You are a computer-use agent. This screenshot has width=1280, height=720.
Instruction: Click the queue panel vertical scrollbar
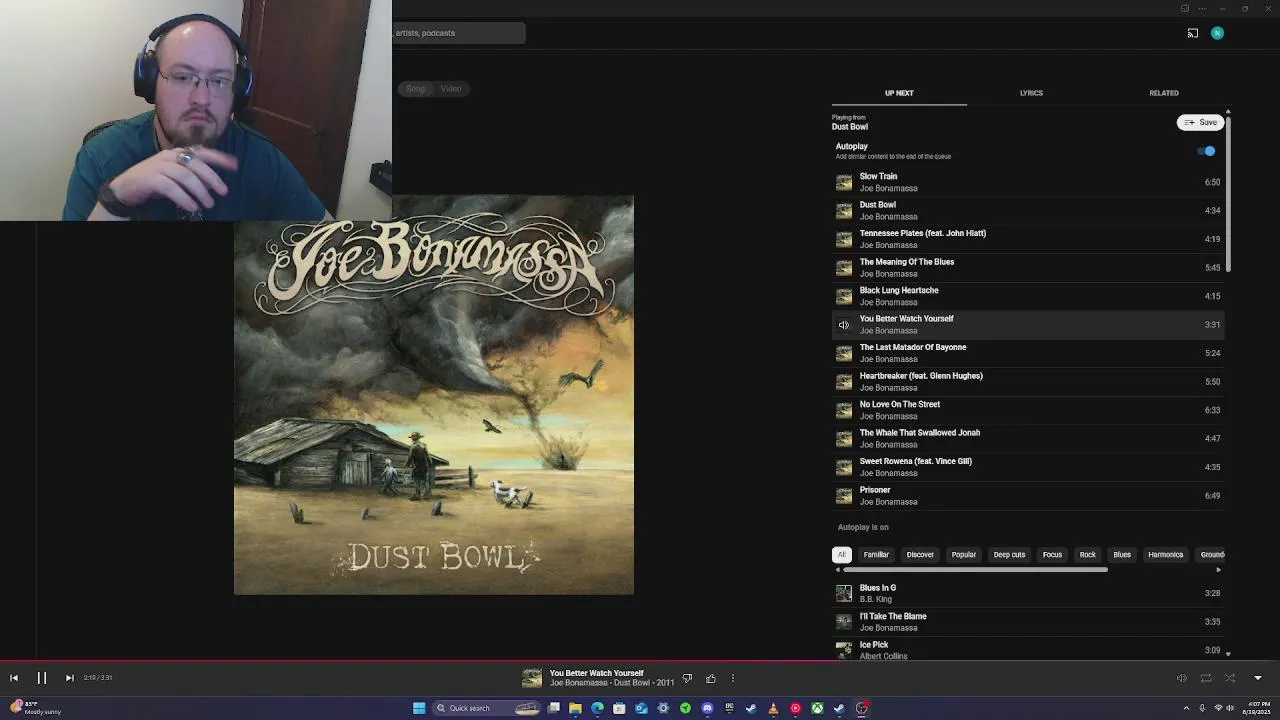coord(1228,192)
